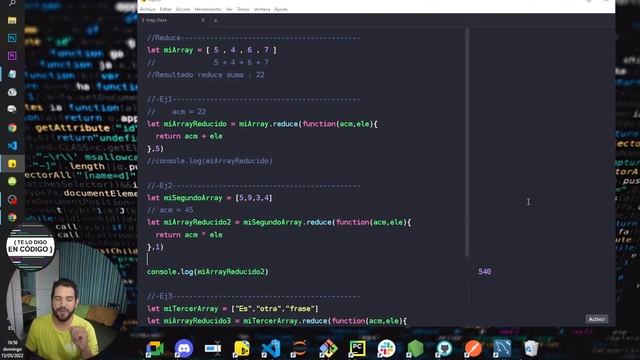Open Visual Studio Code from vertical taskbar
640x360 pixels.
pos(12,146)
